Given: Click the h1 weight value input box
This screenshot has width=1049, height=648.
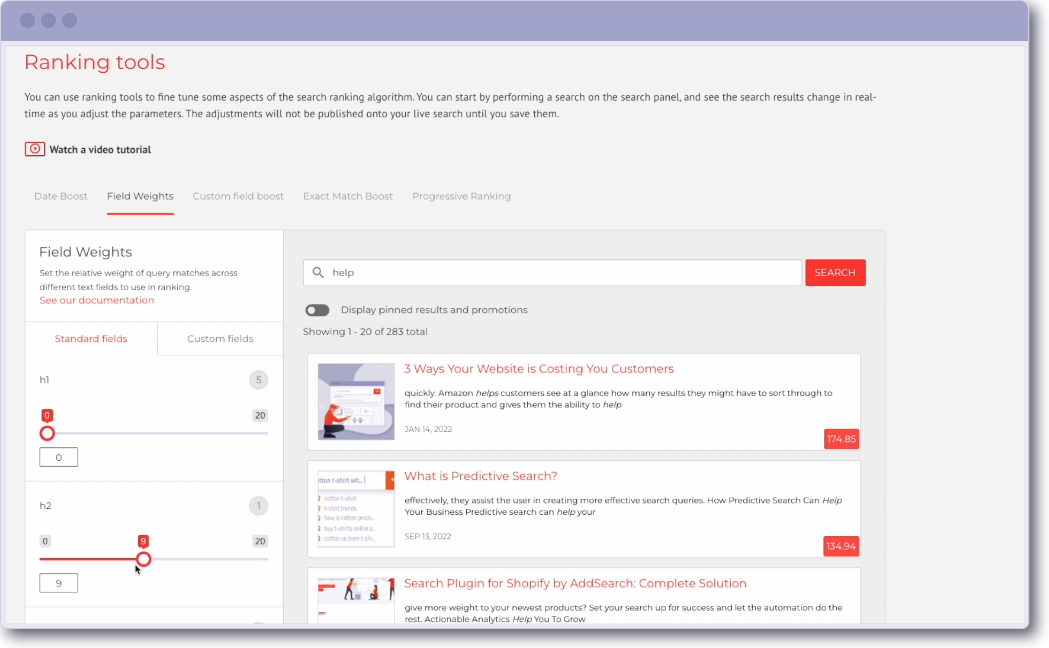Looking at the screenshot, I should (x=58, y=457).
